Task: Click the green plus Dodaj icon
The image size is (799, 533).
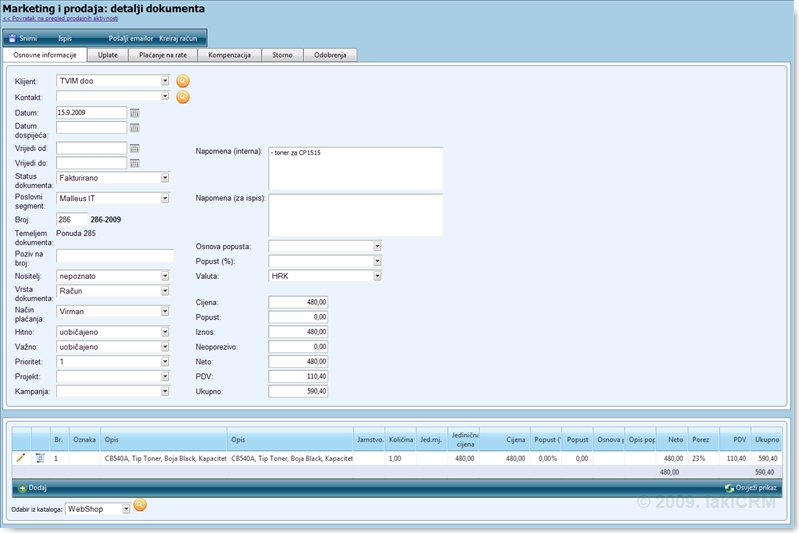Action: 22,488
